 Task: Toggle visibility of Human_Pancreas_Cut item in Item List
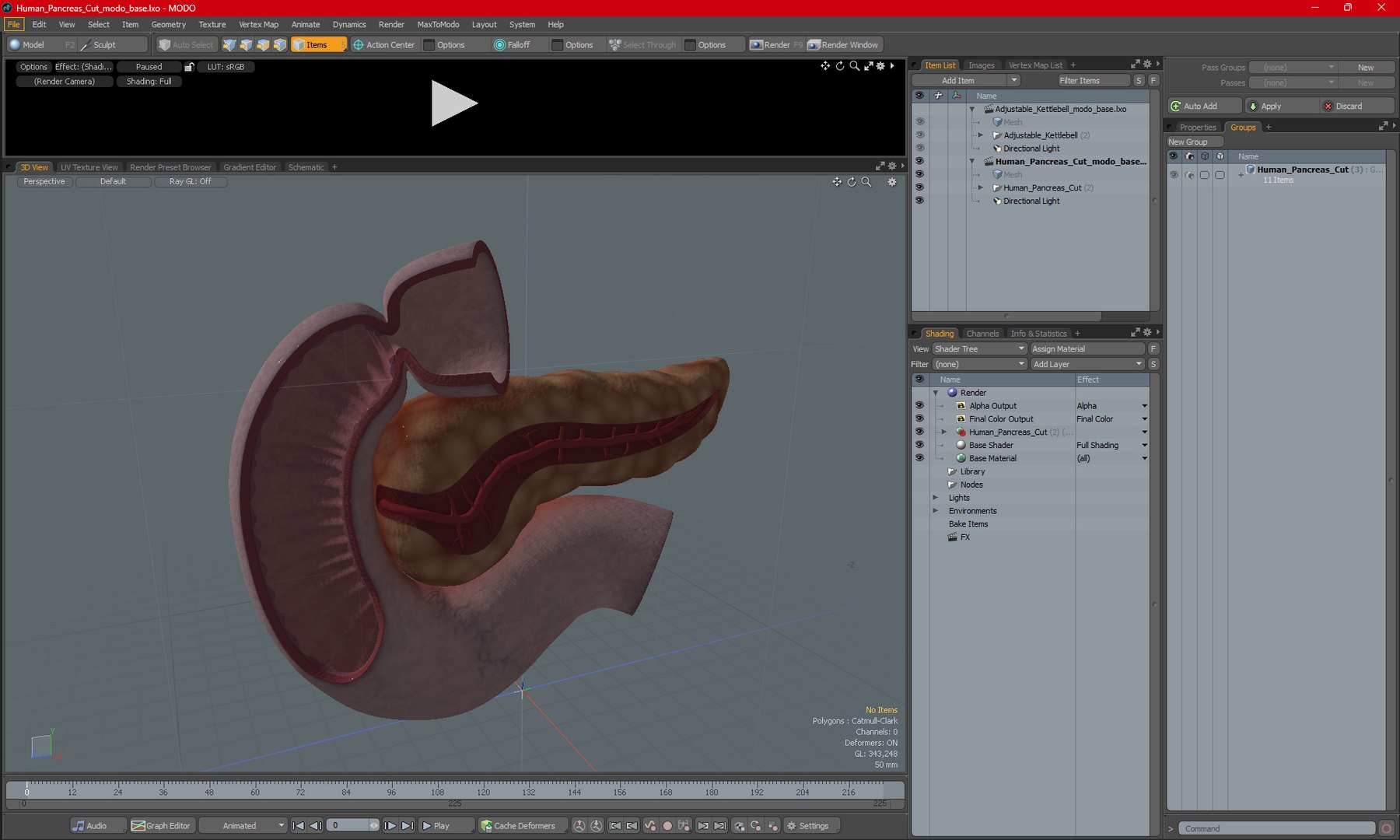click(919, 187)
